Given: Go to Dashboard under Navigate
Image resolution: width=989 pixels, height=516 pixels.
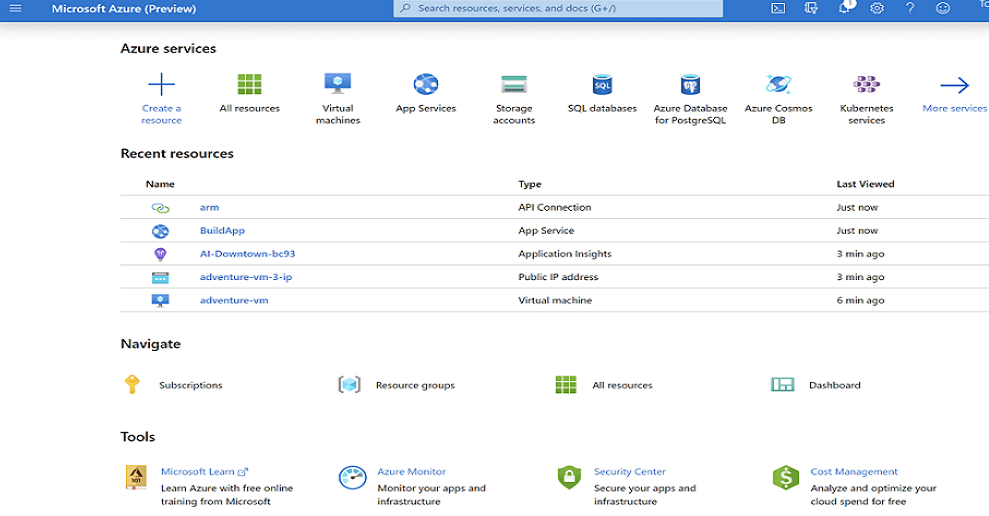Looking at the screenshot, I should tap(834, 385).
